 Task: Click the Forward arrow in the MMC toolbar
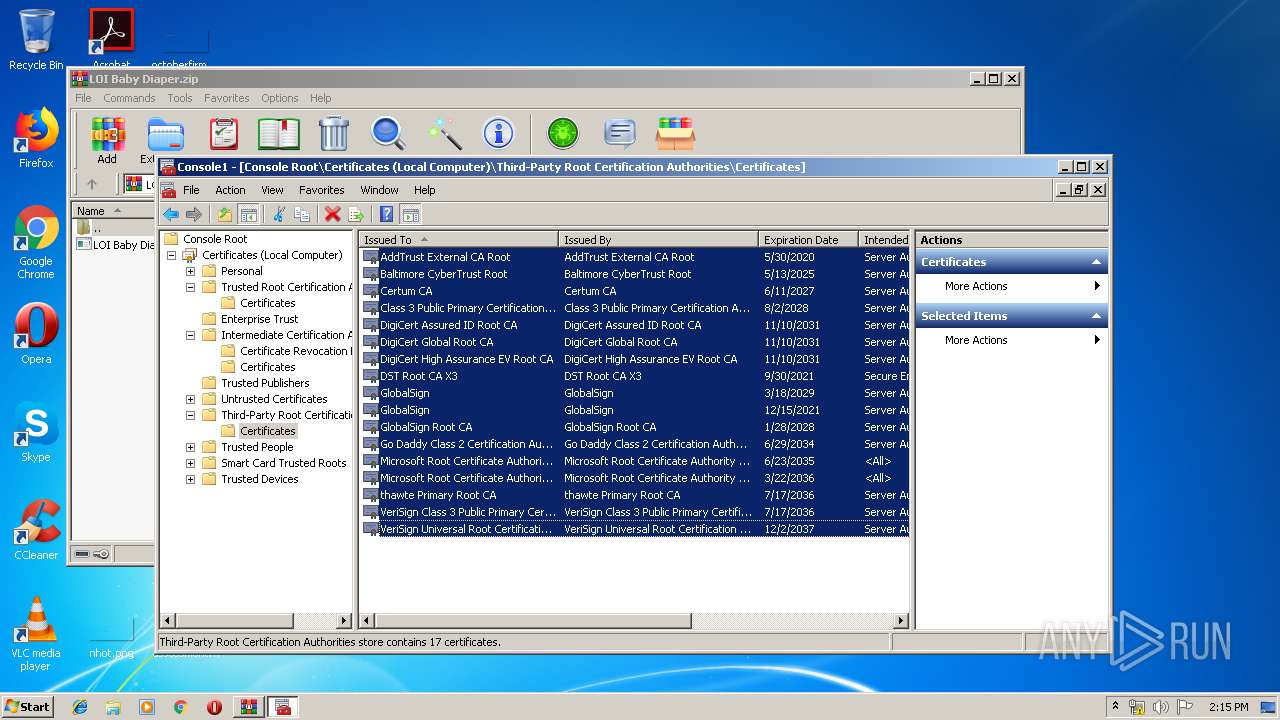click(194, 214)
